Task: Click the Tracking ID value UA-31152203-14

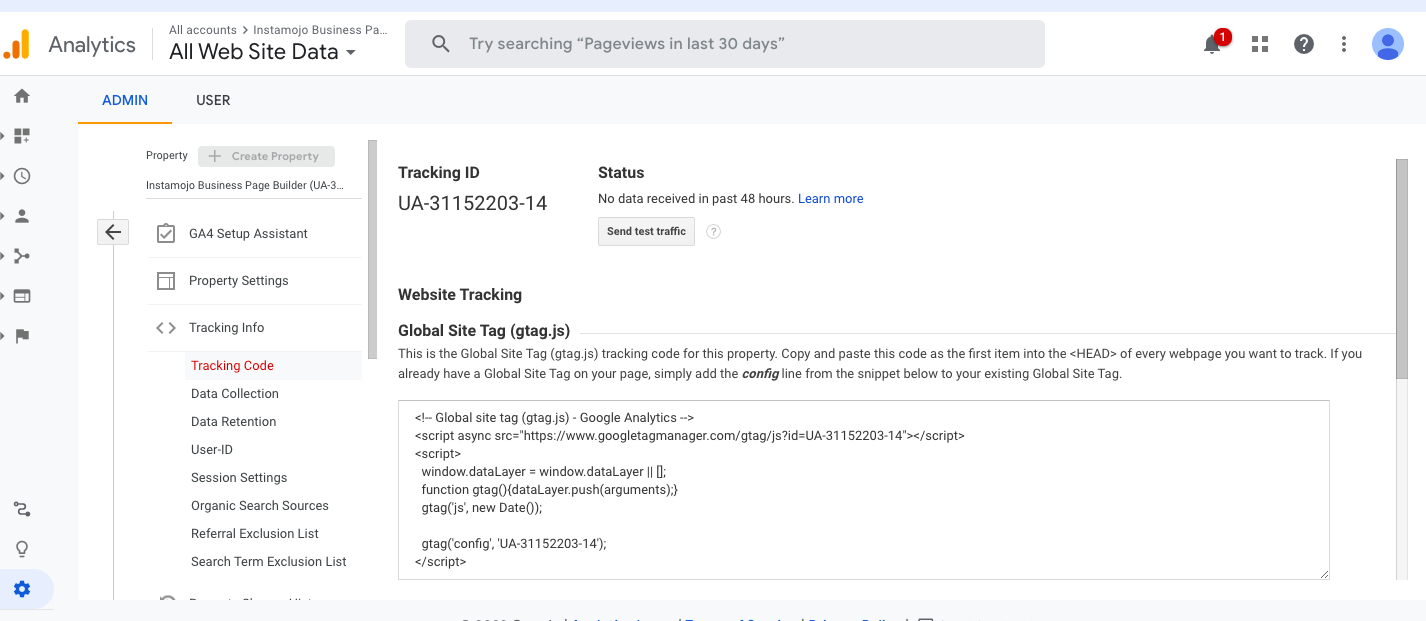Action: click(472, 204)
